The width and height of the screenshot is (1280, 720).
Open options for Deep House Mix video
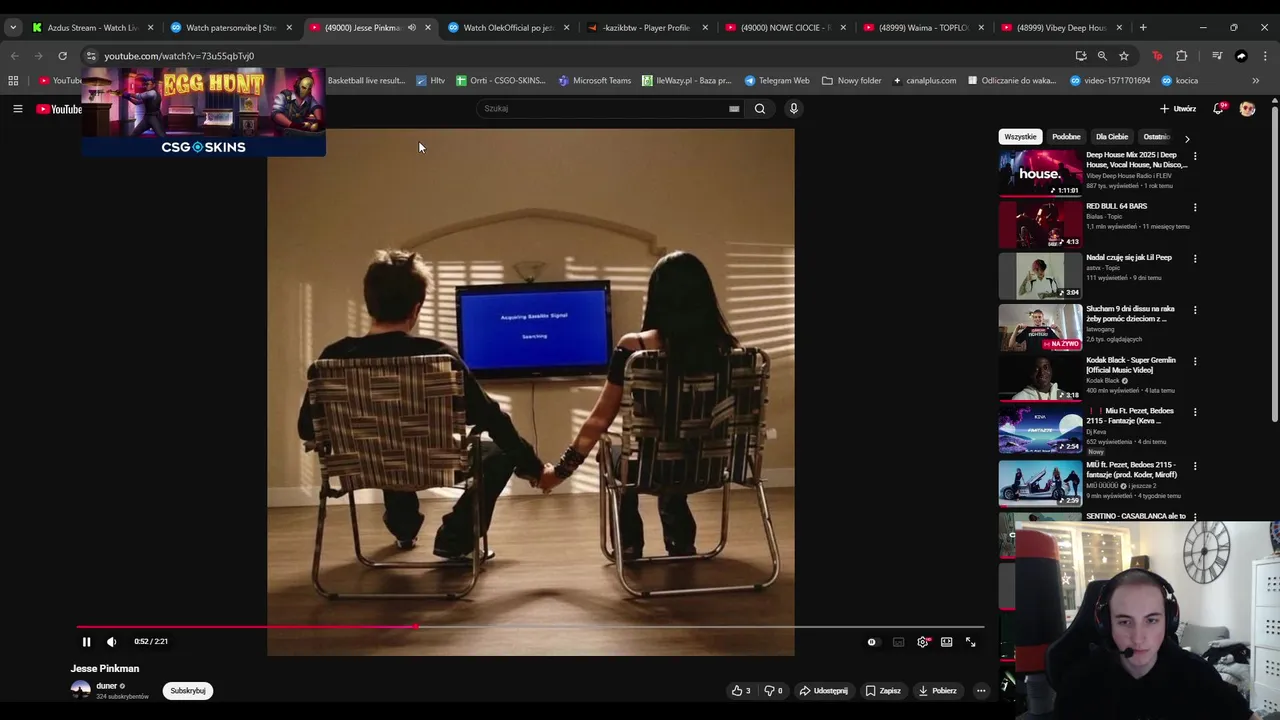[x=1195, y=156]
